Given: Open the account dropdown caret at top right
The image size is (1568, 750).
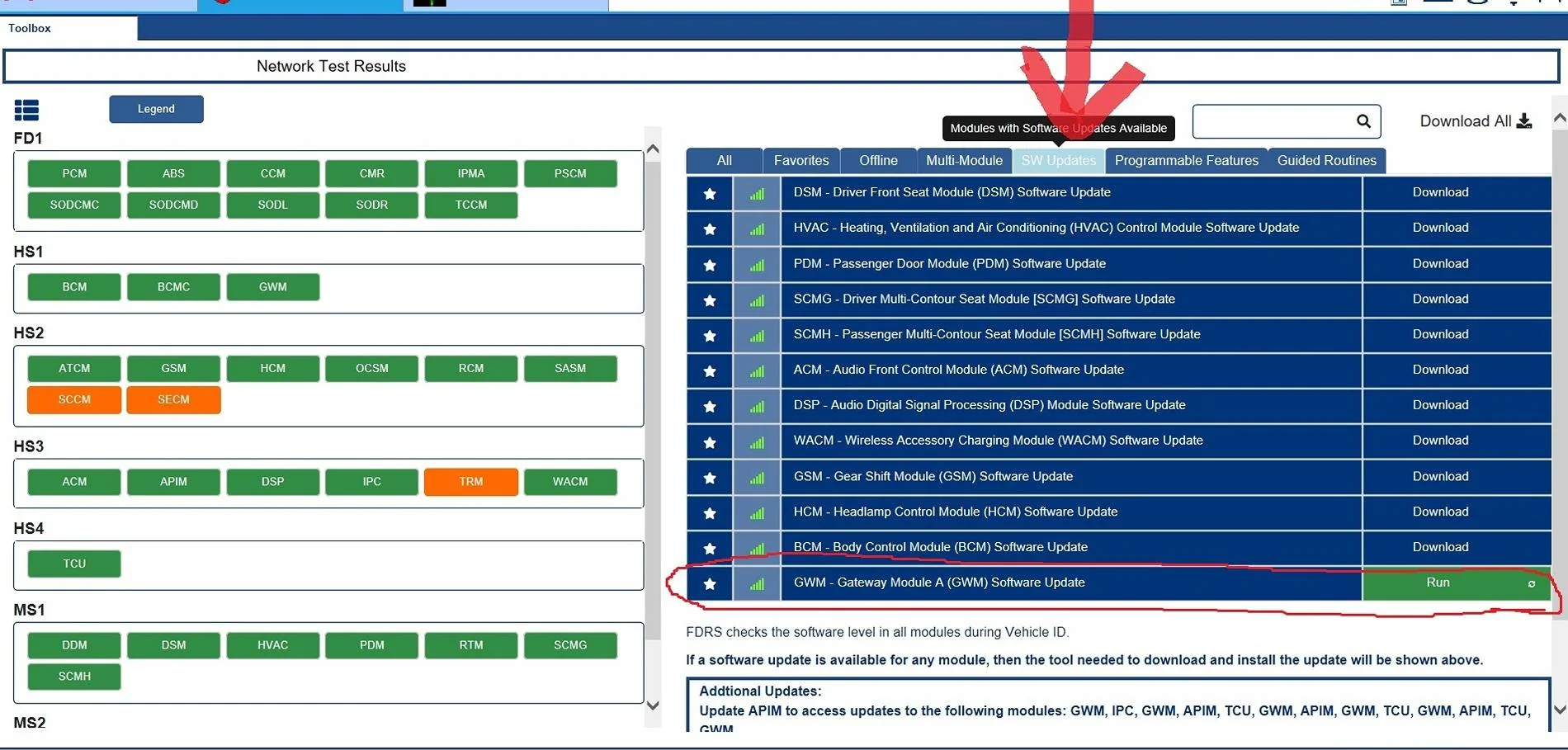Looking at the screenshot, I should pos(1514,4).
